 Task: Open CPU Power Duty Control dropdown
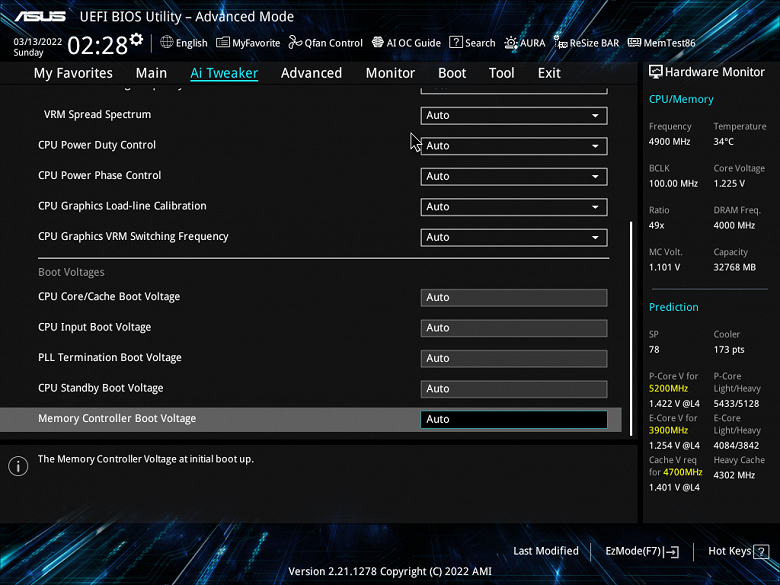coord(513,146)
